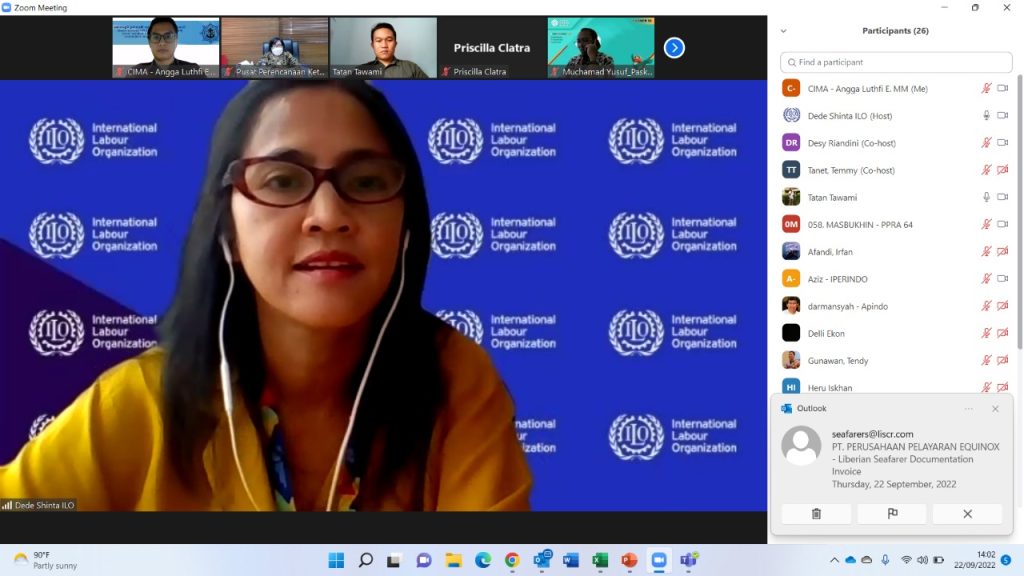Click camera icon for Dede Shinta ILO
This screenshot has width=1024, height=576.
[1002, 116]
